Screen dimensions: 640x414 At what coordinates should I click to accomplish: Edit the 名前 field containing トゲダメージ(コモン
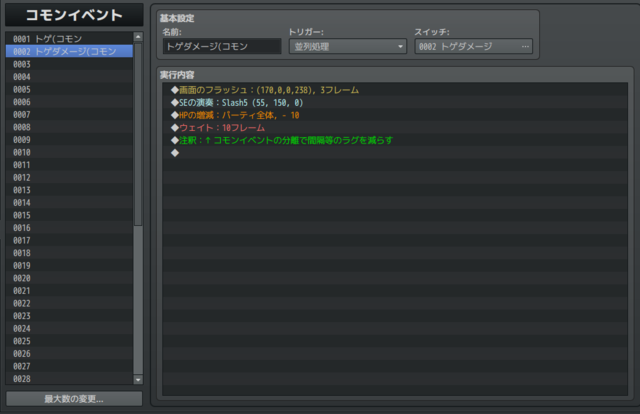point(222,47)
